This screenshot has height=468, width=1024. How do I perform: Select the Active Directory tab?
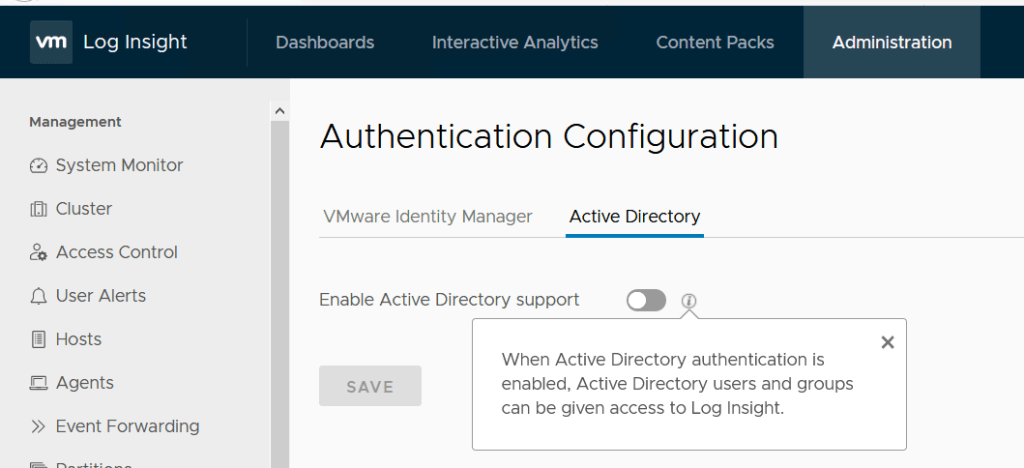[635, 217]
